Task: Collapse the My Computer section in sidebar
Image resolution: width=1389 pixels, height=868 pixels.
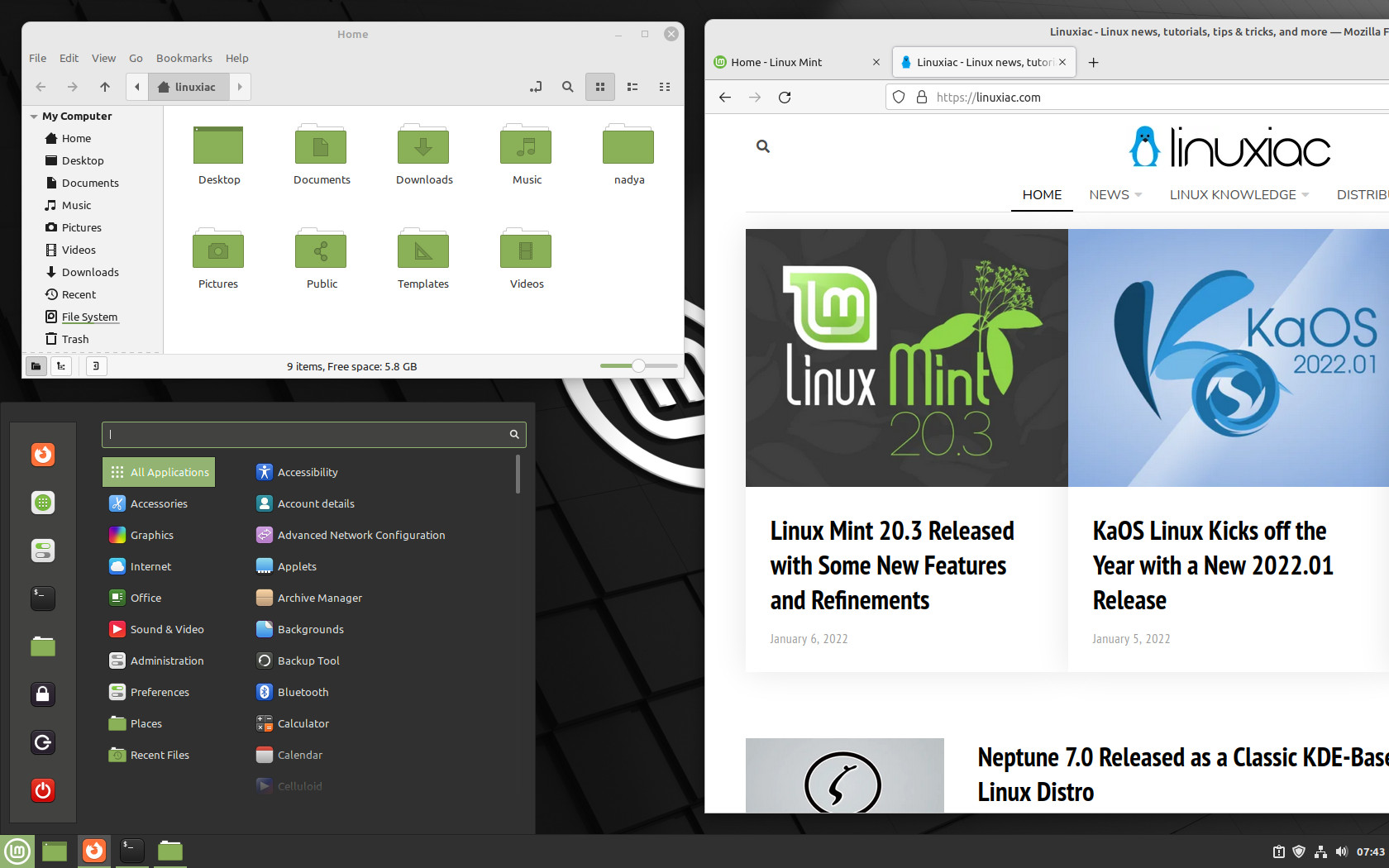Action: point(34,117)
